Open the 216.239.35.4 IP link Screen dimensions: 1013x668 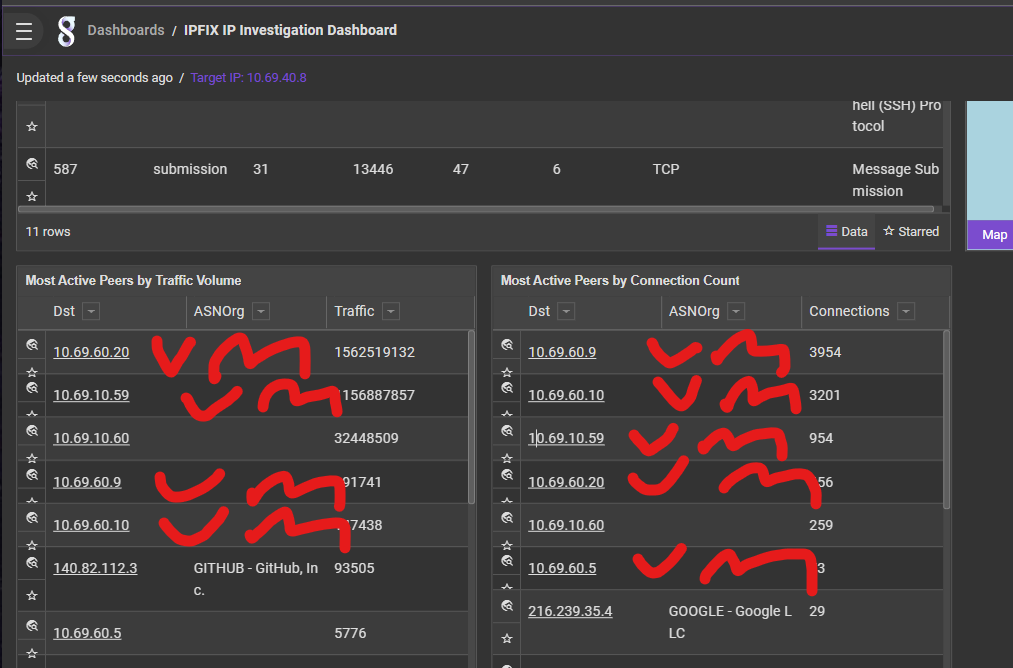570,611
